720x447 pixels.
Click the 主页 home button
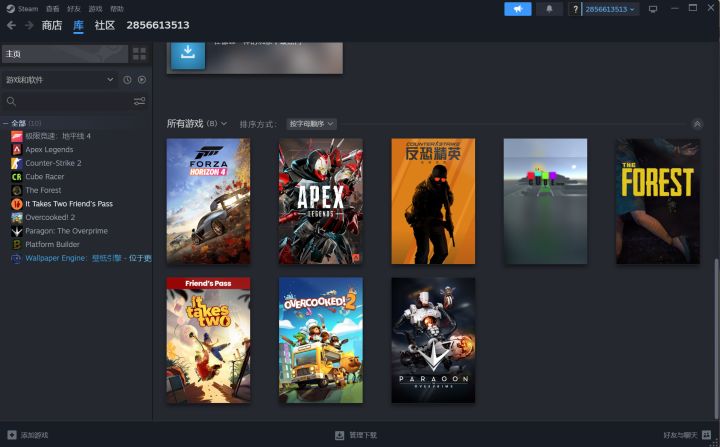[x=65, y=54]
